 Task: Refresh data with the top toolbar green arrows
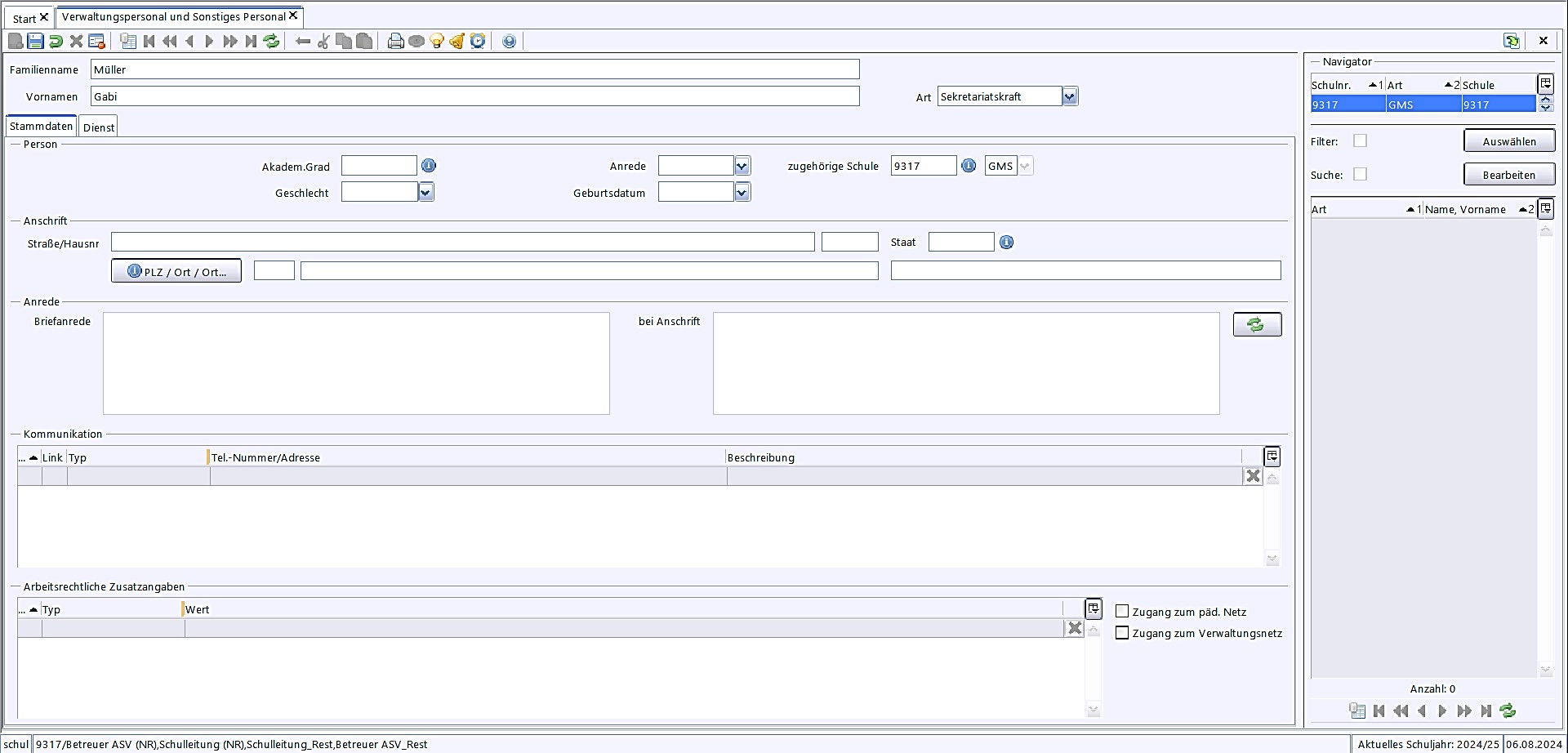[271, 41]
